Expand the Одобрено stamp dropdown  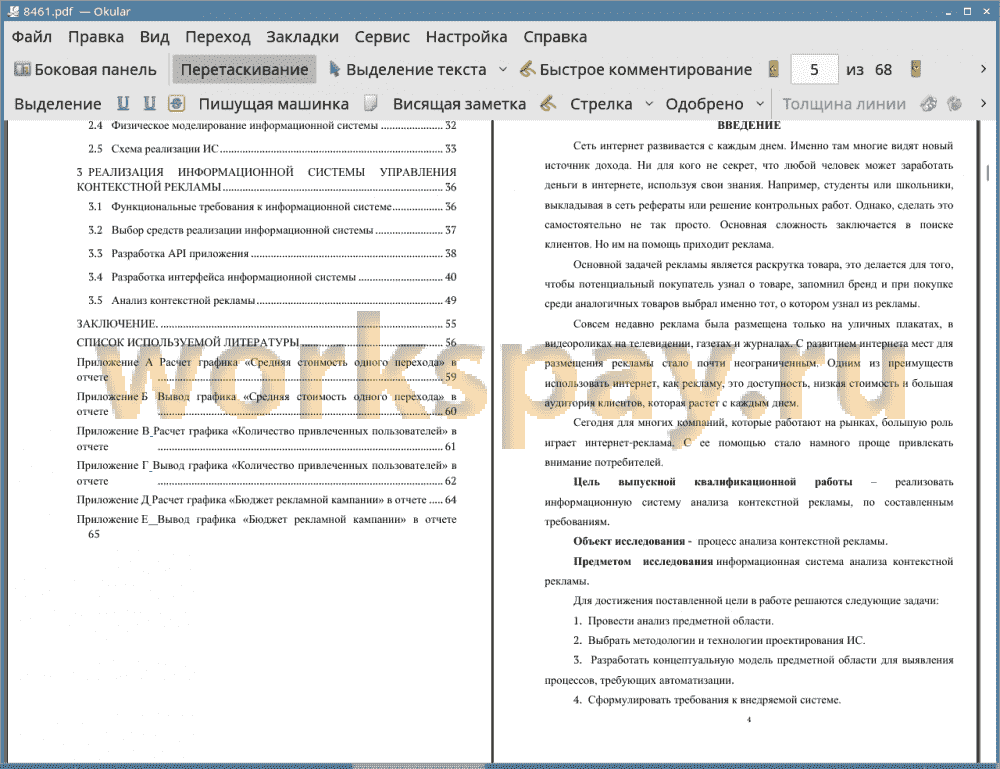click(760, 103)
